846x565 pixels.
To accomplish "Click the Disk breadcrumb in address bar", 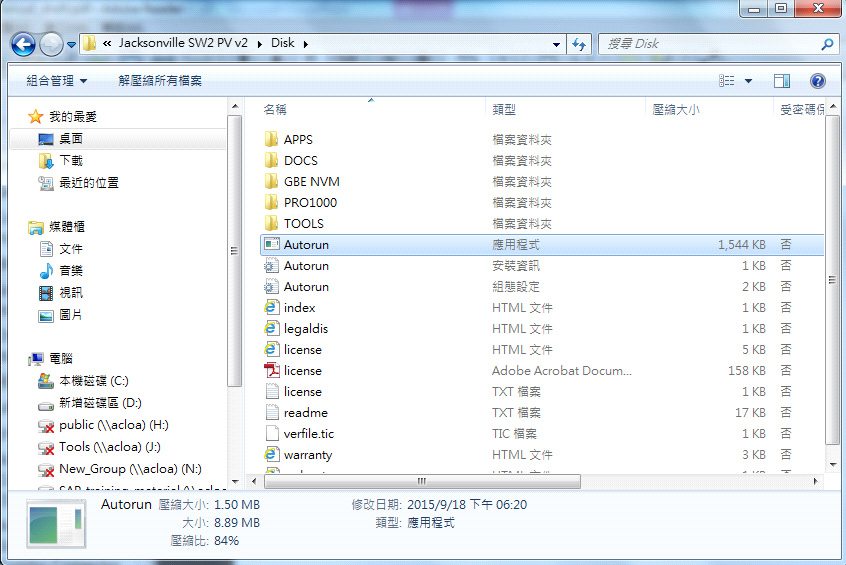I will coord(282,44).
